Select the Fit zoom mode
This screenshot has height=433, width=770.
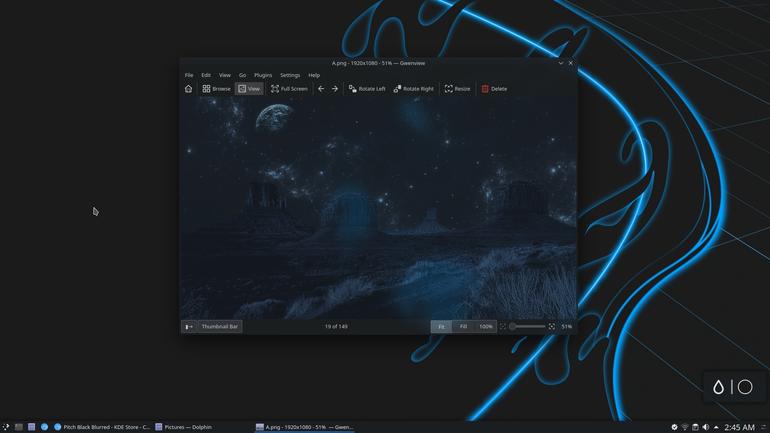441,326
